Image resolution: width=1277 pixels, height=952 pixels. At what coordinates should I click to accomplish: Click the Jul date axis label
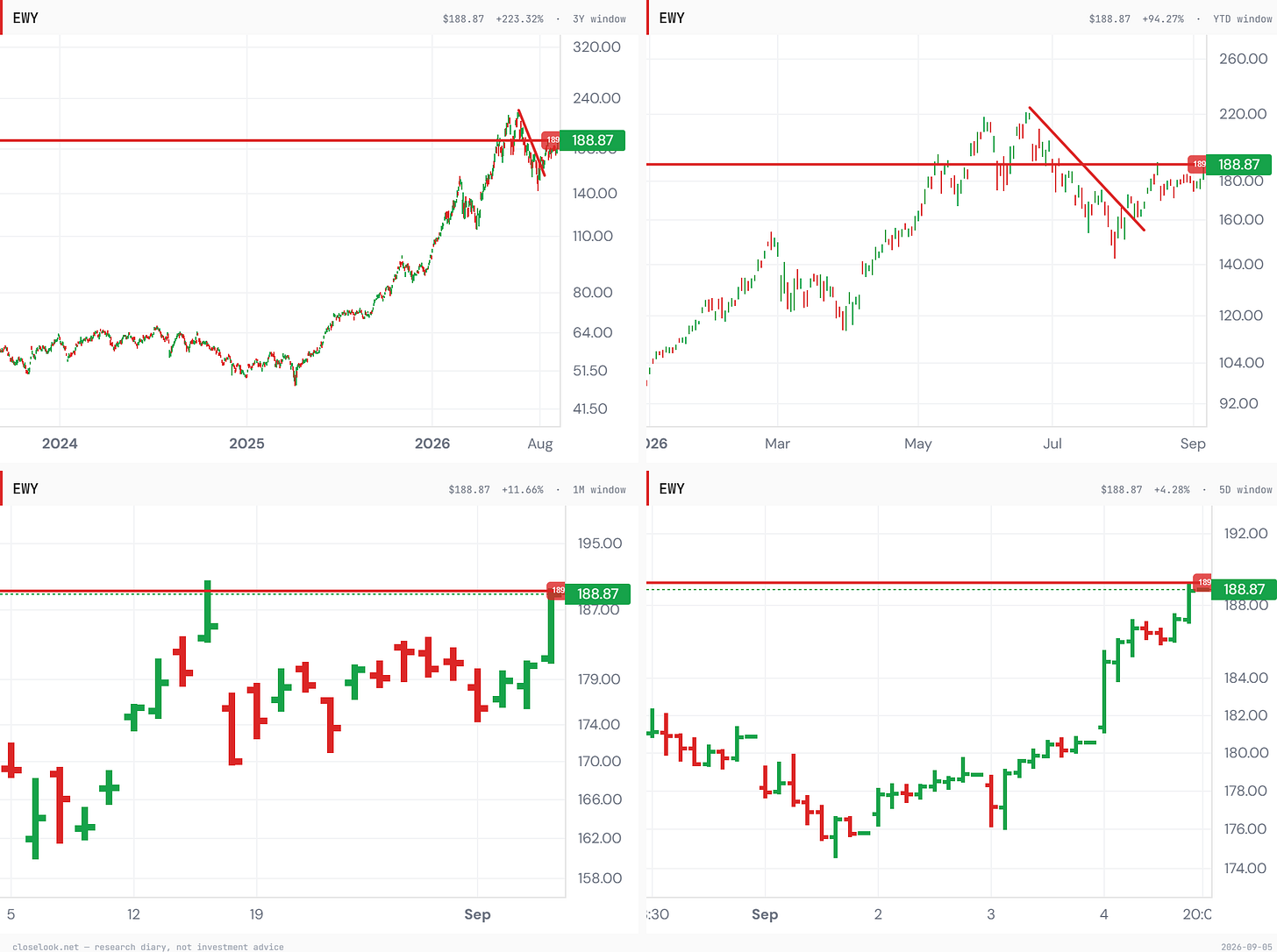1052,444
